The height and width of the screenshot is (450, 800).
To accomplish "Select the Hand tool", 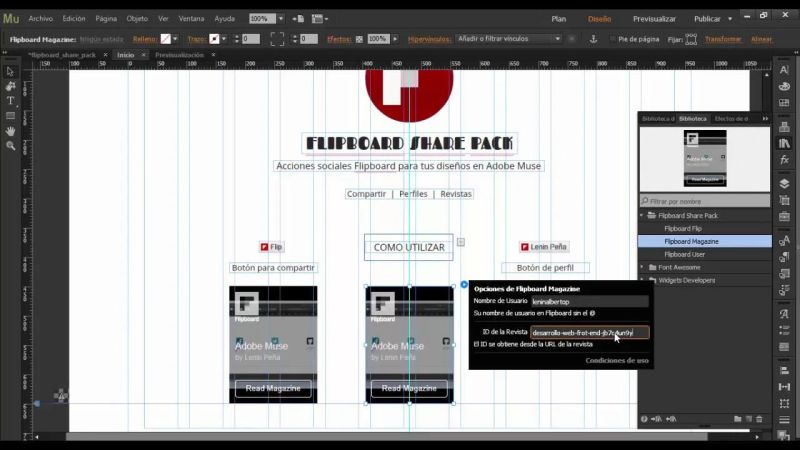I will click(x=10, y=131).
